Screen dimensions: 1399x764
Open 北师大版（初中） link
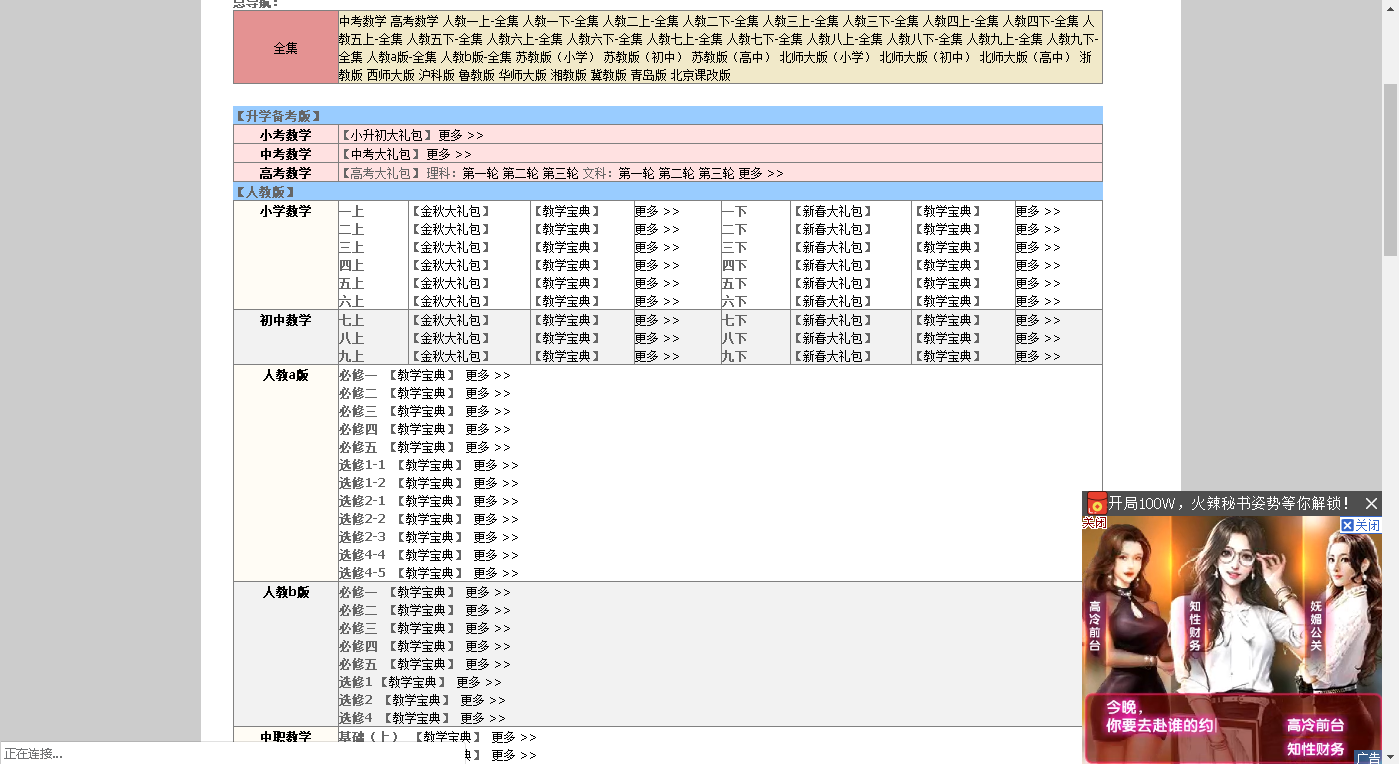[x=927, y=57]
